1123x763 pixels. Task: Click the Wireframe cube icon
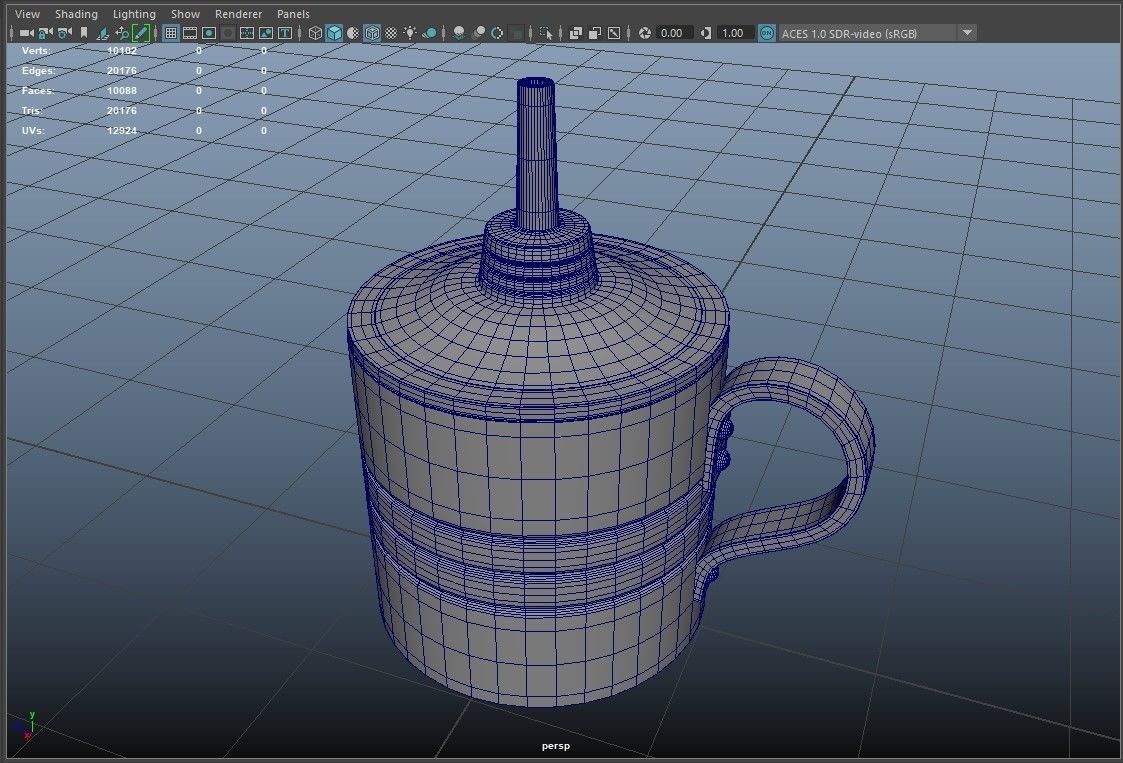click(315, 33)
